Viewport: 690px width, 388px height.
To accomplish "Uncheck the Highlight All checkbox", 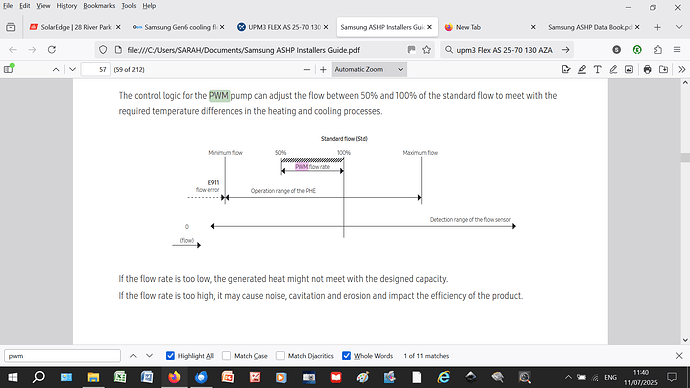I will [x=170, y=356].
